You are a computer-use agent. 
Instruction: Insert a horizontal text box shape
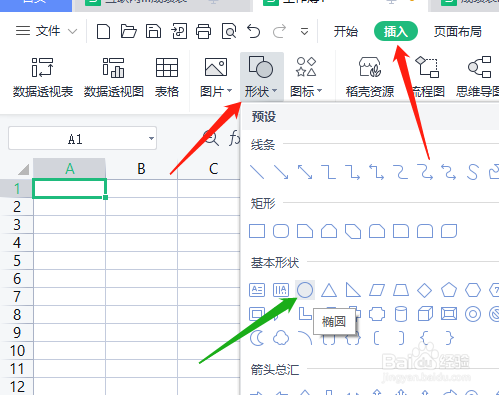point(257,290)
